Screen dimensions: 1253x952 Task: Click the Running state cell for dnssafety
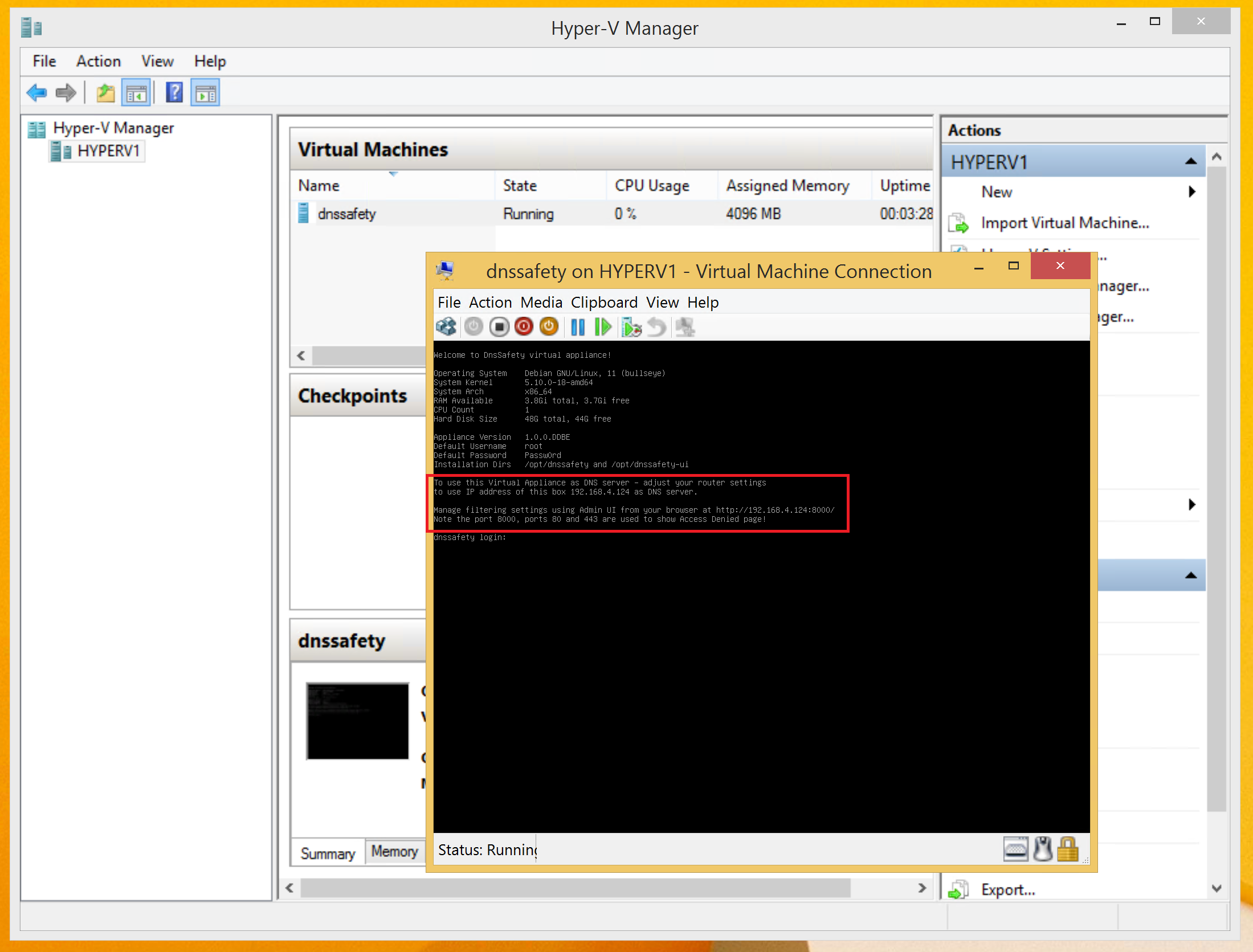pos(528,214)
